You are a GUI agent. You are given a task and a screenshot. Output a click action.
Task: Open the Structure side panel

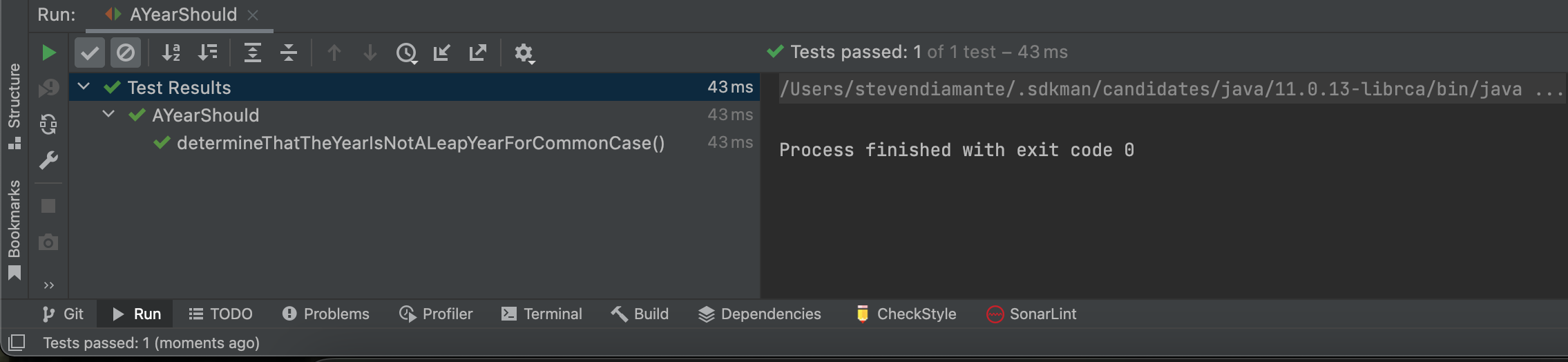14,106
